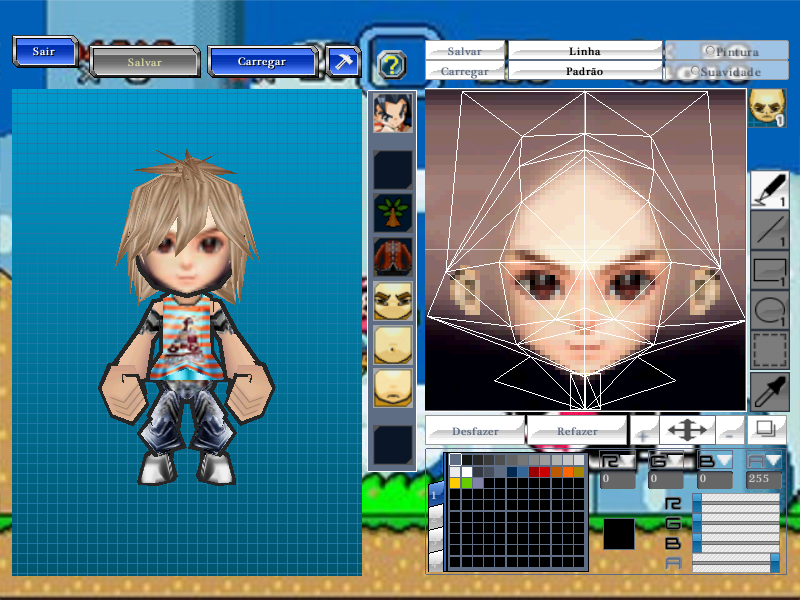Pick the ellipse shape tool
Image resolution: width=800 pixels, height=600 pixels.
(768, 311)
